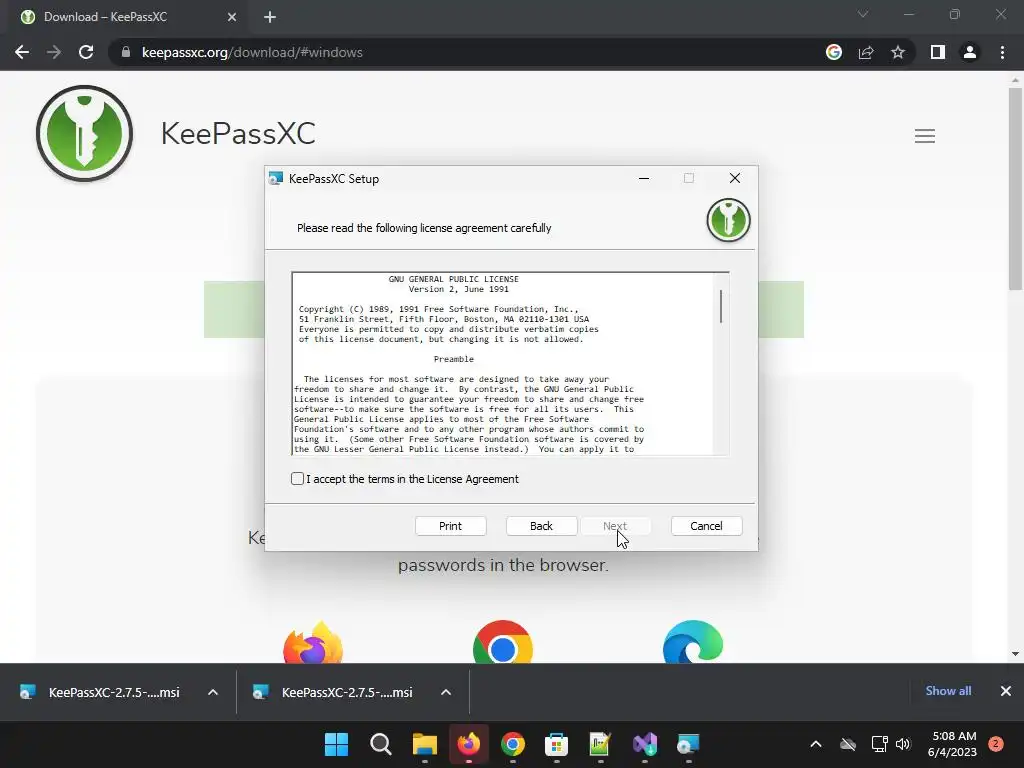1024x768 pixels.
Task: Open Chrome from the taskbar
Action: pos(513,744)
